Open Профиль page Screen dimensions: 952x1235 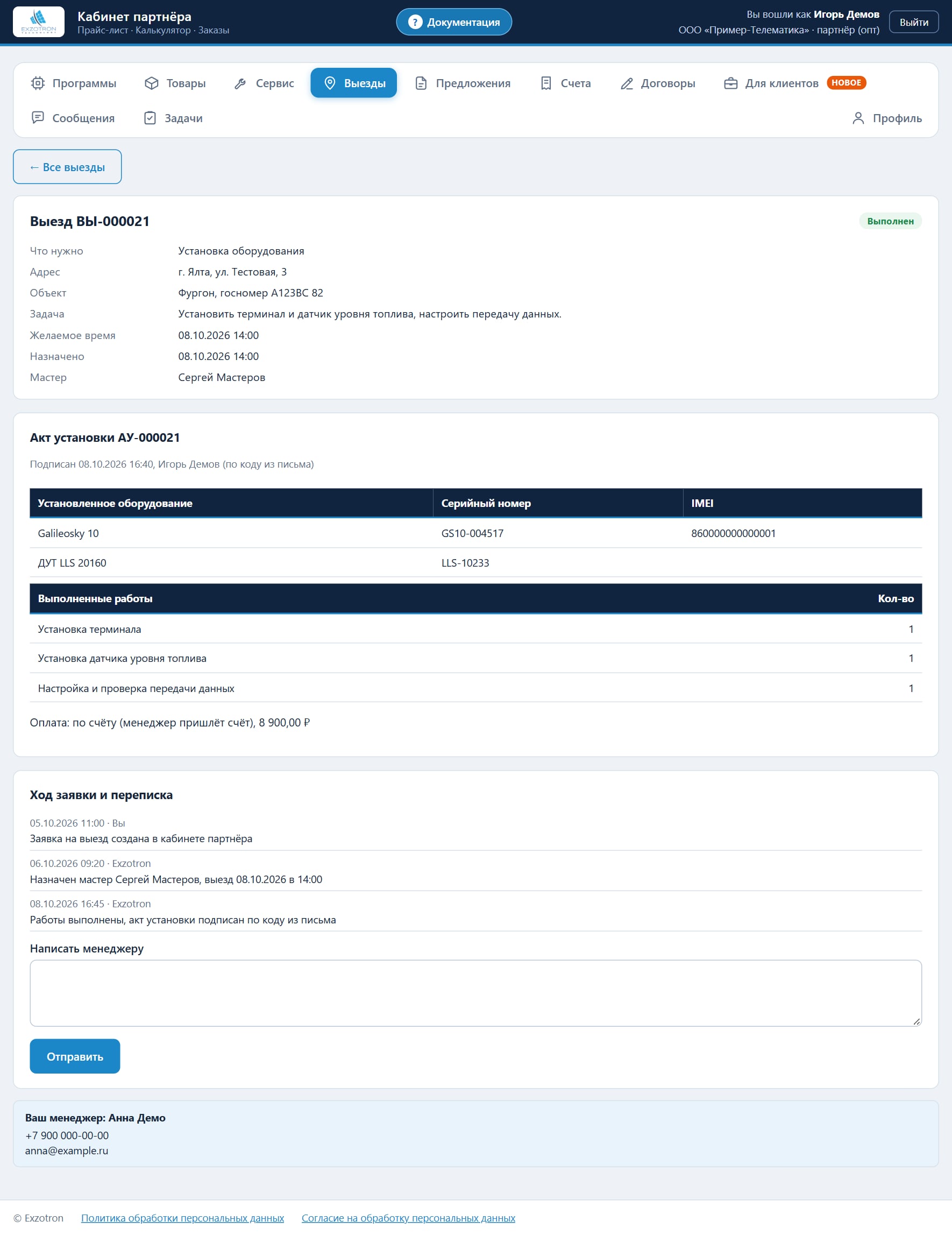(886, 118)
